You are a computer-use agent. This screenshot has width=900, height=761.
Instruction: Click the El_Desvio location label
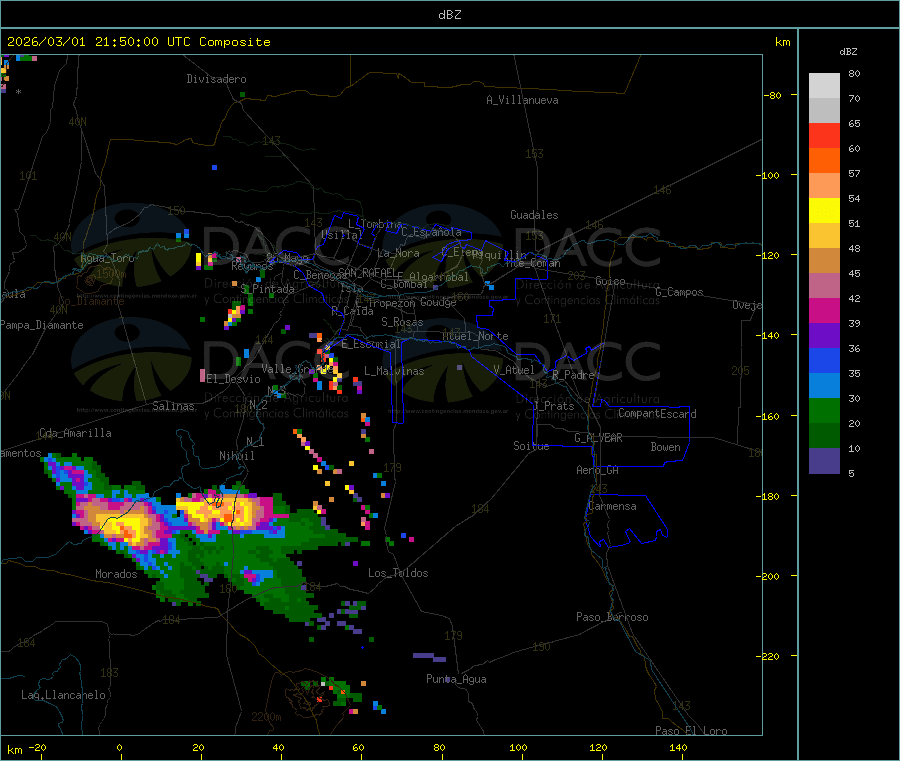[233, 379]
